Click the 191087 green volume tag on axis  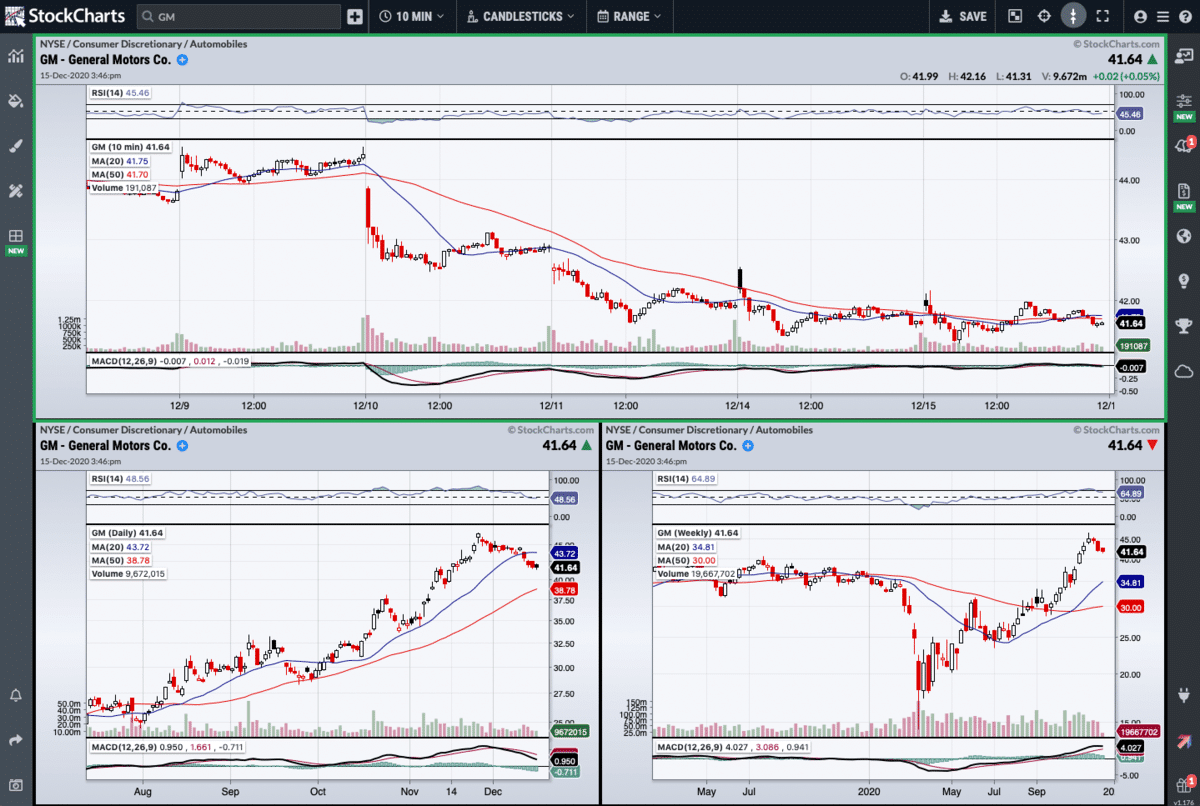pyautogui.click(x=1132, y=345)
